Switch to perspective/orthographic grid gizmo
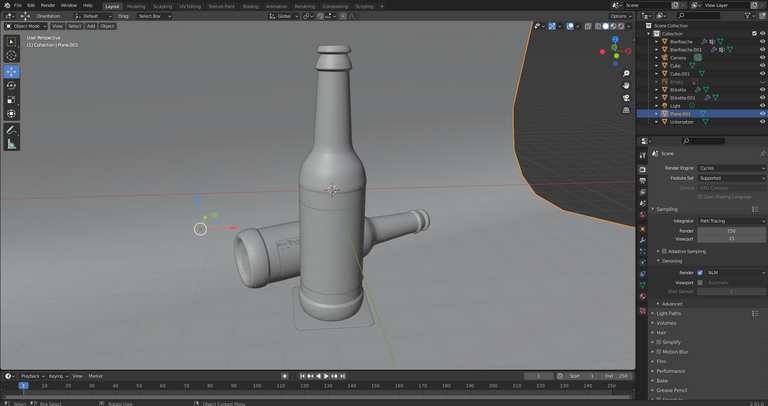 click(626, 112)
